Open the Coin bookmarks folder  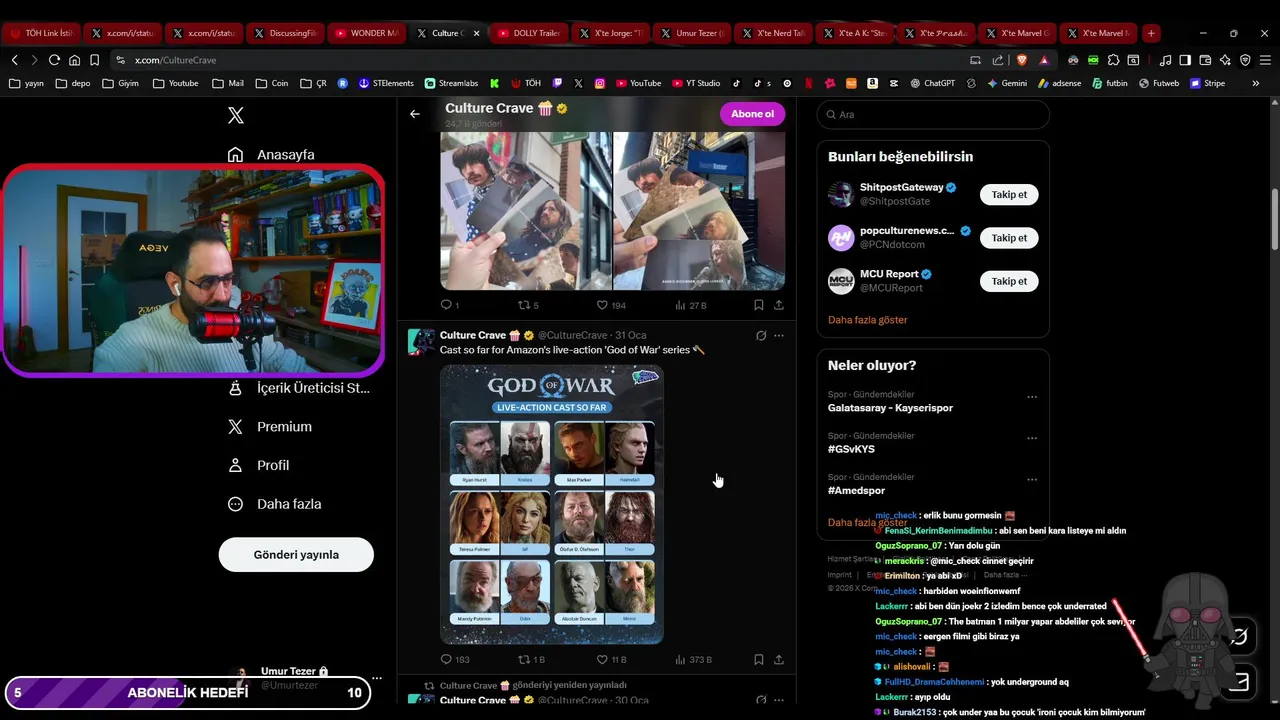[271, 84]
